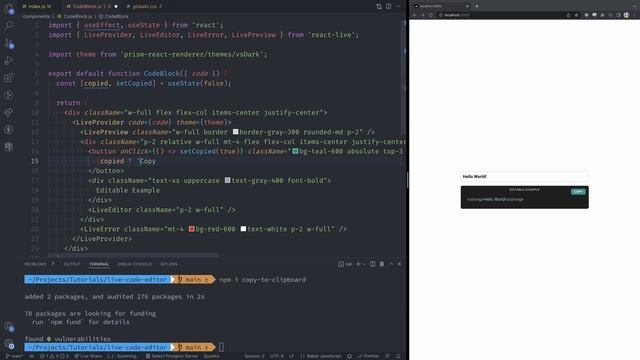The image size is (640, 360).
Task: Open the Run and Debug view
Action: coord(9,61)
